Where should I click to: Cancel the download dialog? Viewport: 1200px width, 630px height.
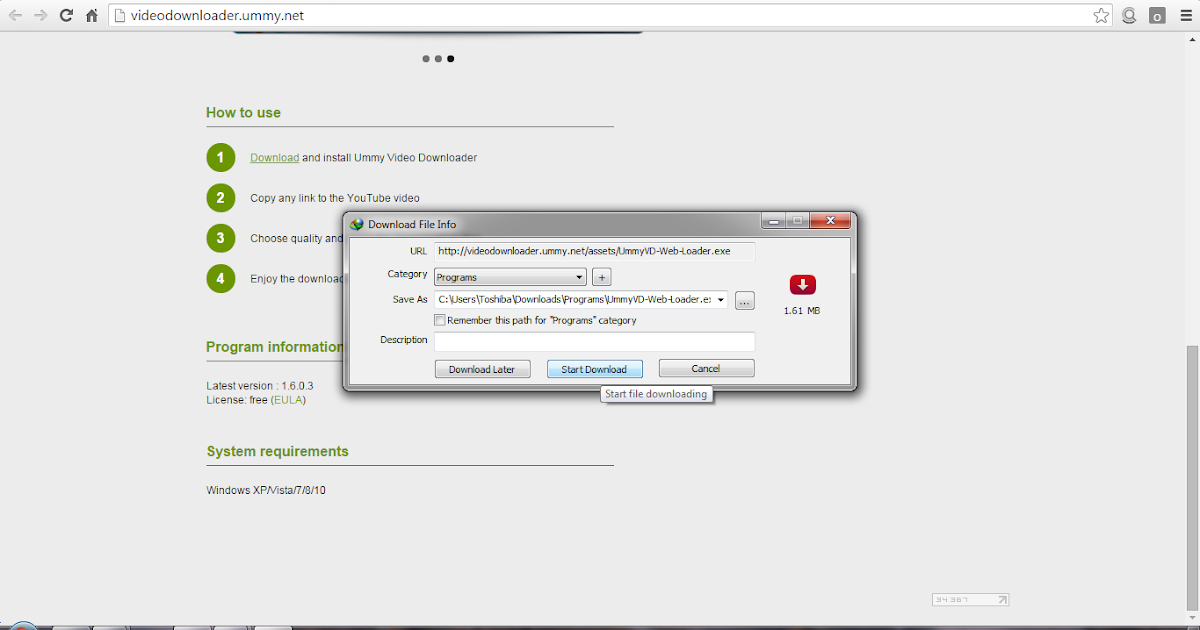click(x=706, y=369)
